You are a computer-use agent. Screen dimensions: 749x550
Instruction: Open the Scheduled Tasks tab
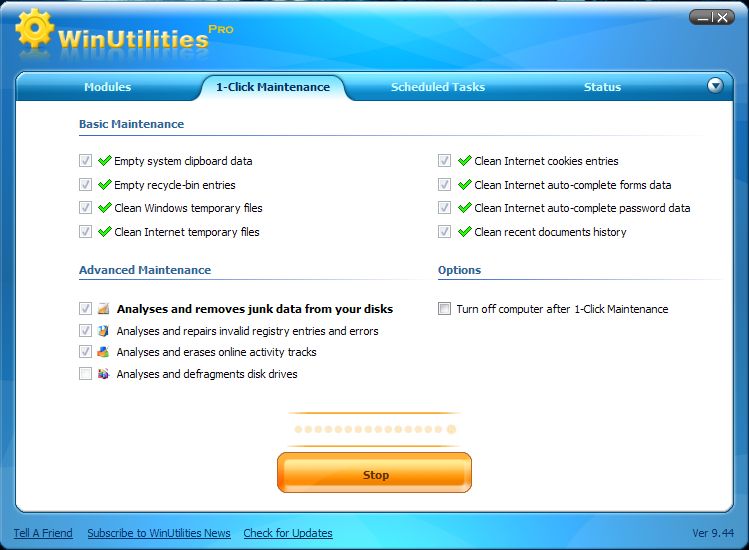point(438,87)
